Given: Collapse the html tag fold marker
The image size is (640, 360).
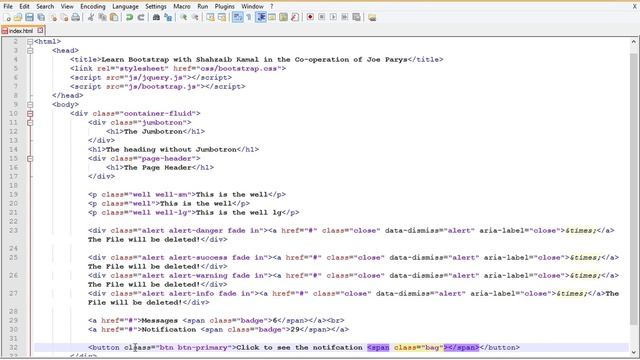Looking at the screenshot, I should tap(30, 42).
